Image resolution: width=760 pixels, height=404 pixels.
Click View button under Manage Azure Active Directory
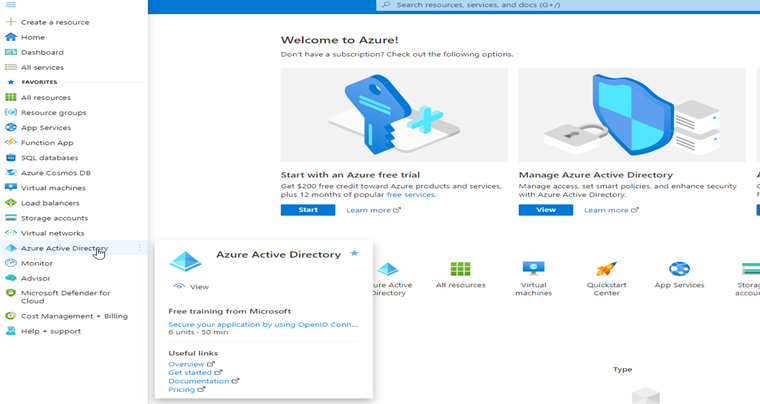pyautogui.click(x=545, y=210)
